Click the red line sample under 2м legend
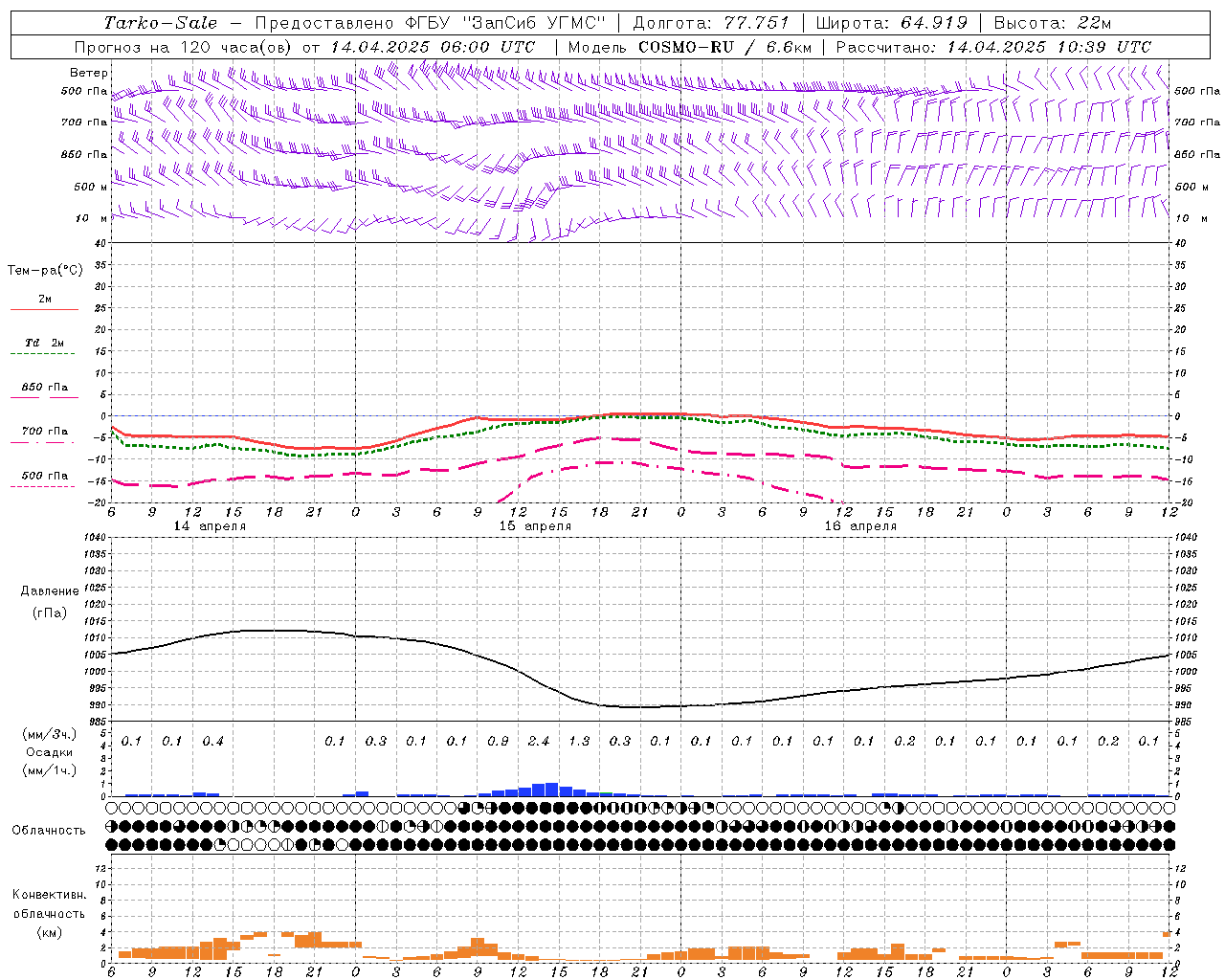 click(x=44, y=309)
